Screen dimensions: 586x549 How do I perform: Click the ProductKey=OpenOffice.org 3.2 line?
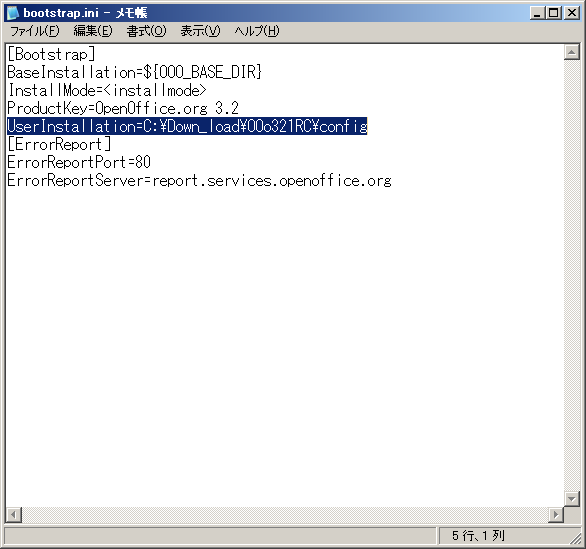point(123,108)
